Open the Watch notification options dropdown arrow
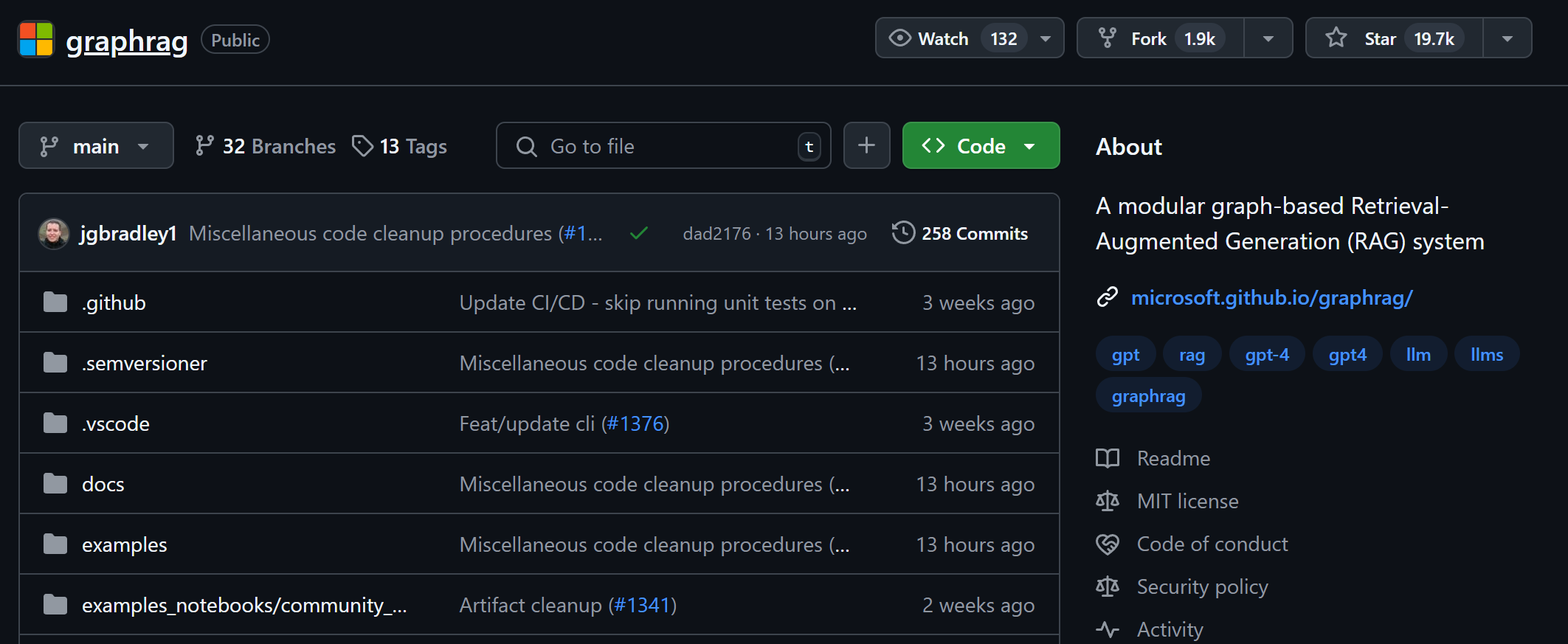Viewport: 1568px width, 644px height. pyautogui.click(x=1046, y=38)
